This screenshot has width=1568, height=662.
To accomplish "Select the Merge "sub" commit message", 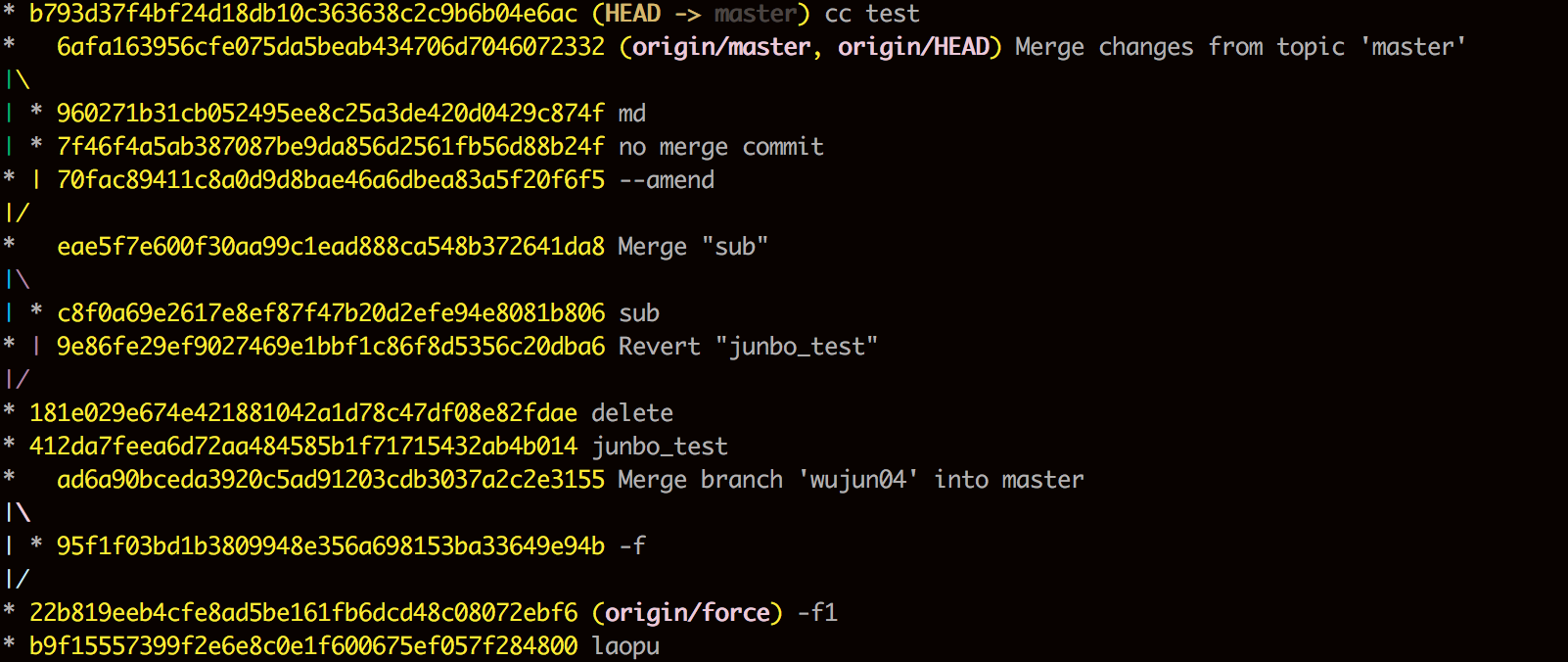I will [x=693, y=247].
